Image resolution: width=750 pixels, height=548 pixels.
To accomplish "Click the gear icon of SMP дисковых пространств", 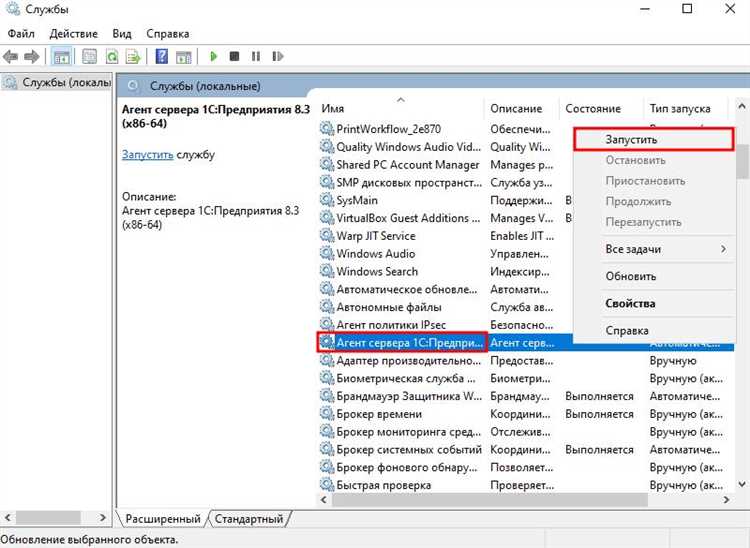I will pyautogui.click(x=327, y=182).
